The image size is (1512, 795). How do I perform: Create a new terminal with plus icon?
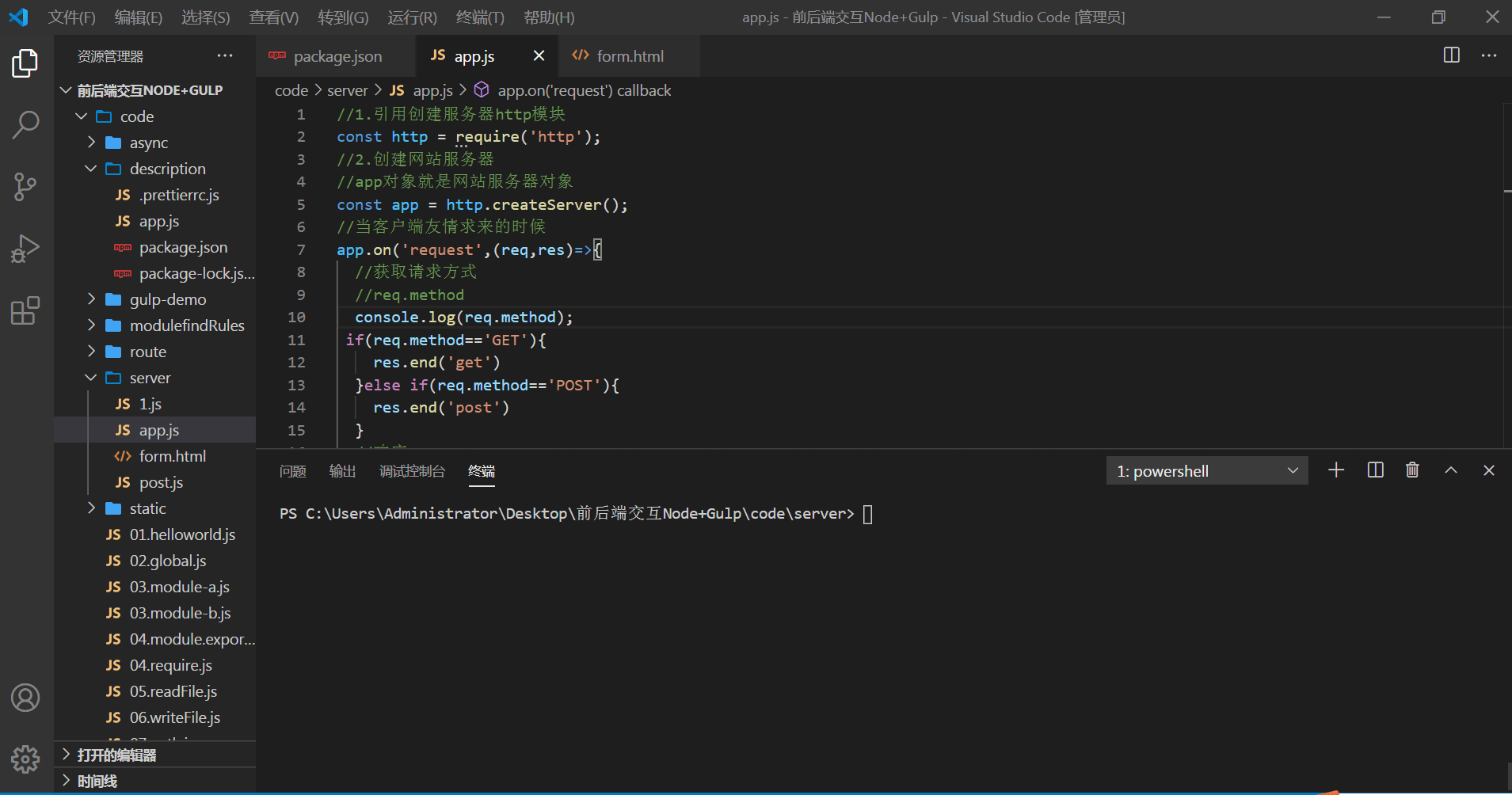click(1336, 470)
